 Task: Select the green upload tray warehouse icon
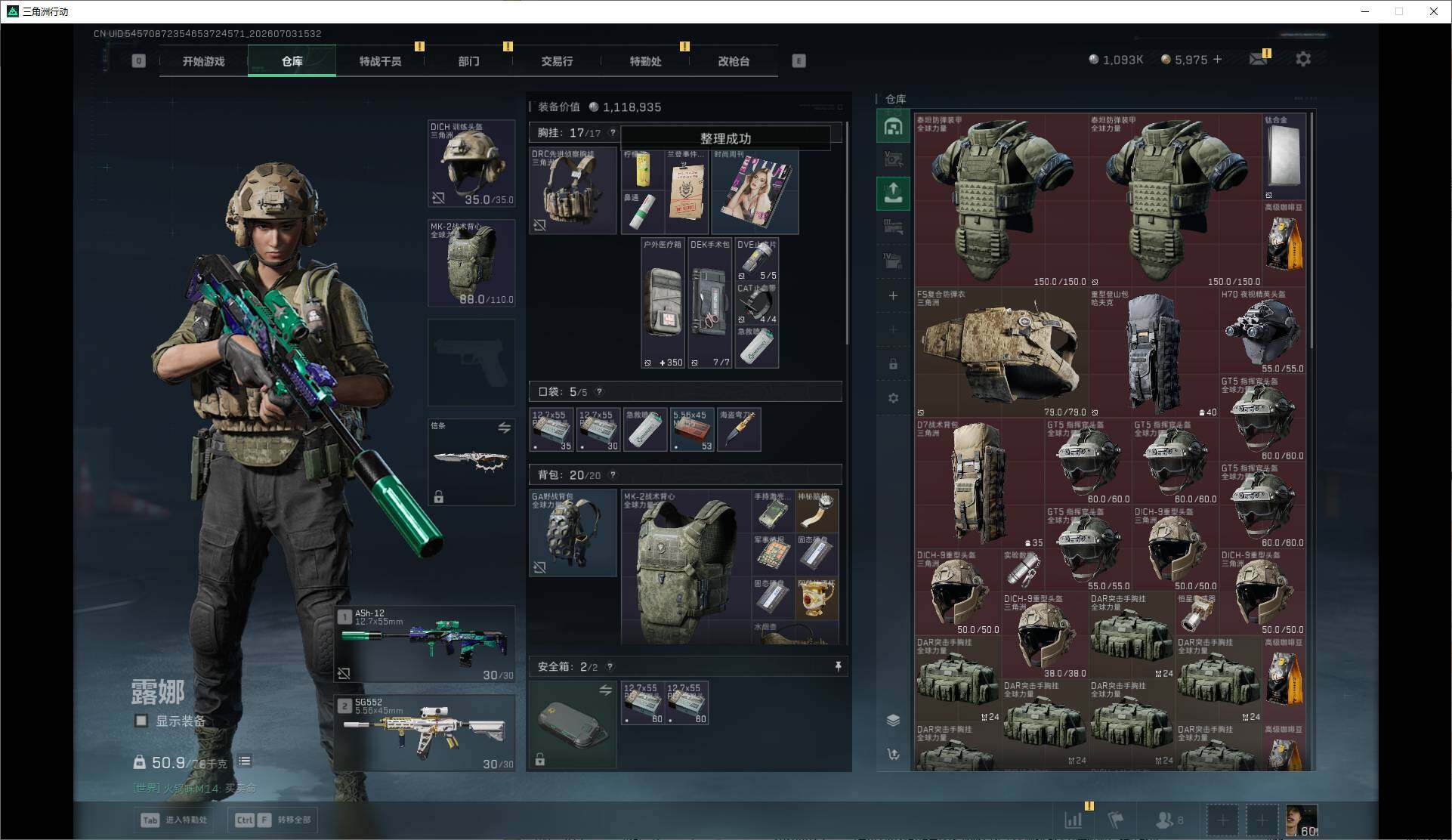coord(893,193)
